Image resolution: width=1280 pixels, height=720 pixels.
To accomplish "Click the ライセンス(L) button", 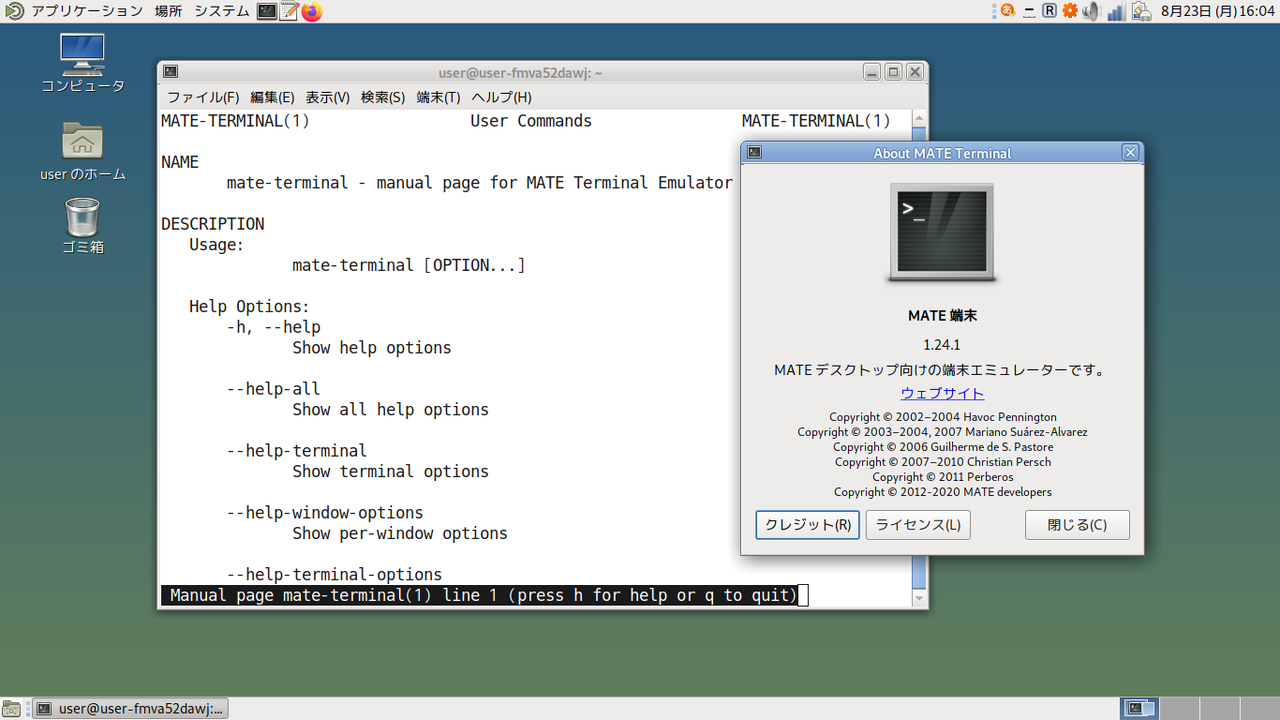I will [918, 525].
